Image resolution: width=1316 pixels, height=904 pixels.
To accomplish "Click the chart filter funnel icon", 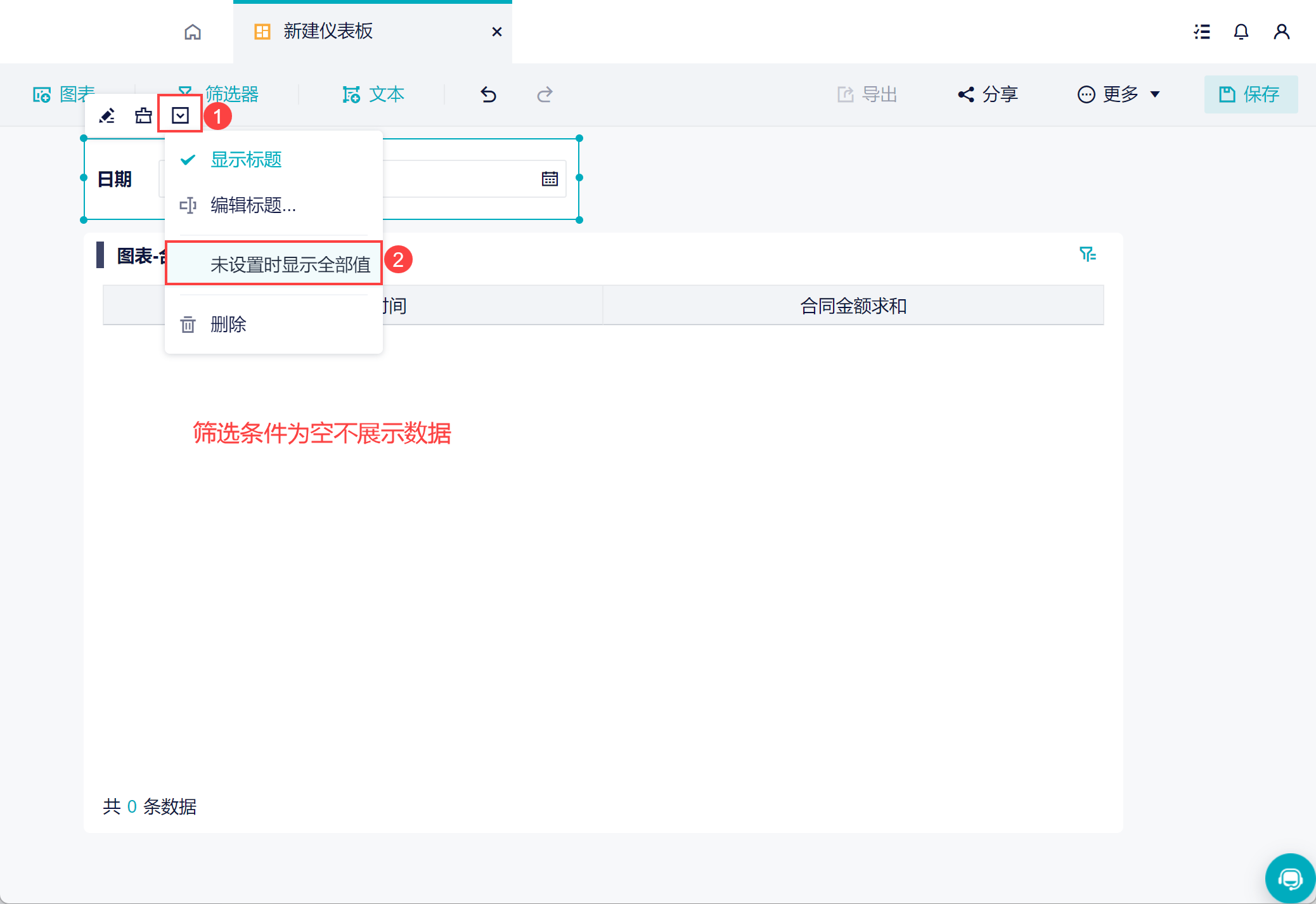I will 1088,254.
